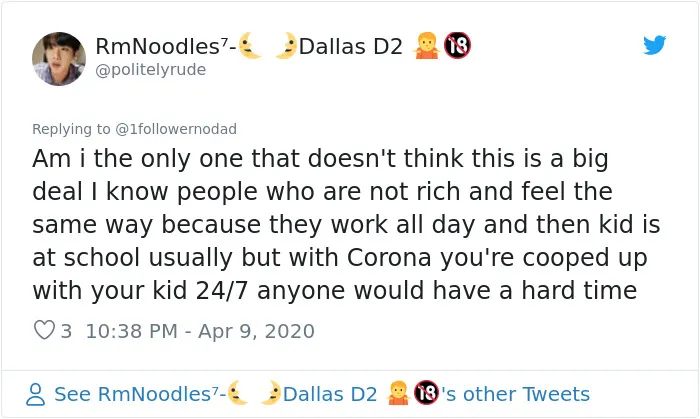
Task: Click the Dallas D2 text in header name
Action: (x=351, y=46)
